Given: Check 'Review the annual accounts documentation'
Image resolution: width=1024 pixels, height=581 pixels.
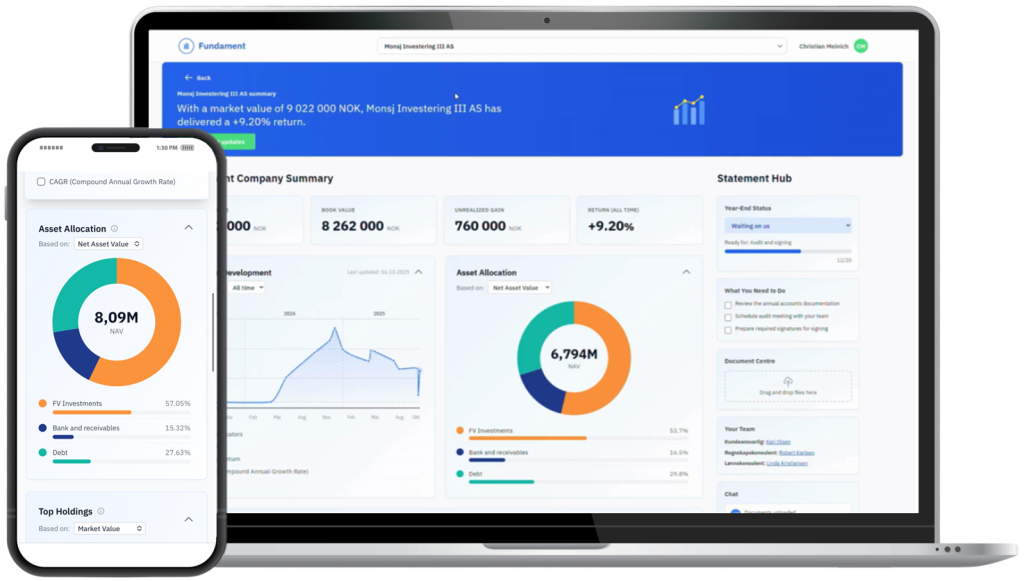Looking at the screenshot, I should point(728,304).
